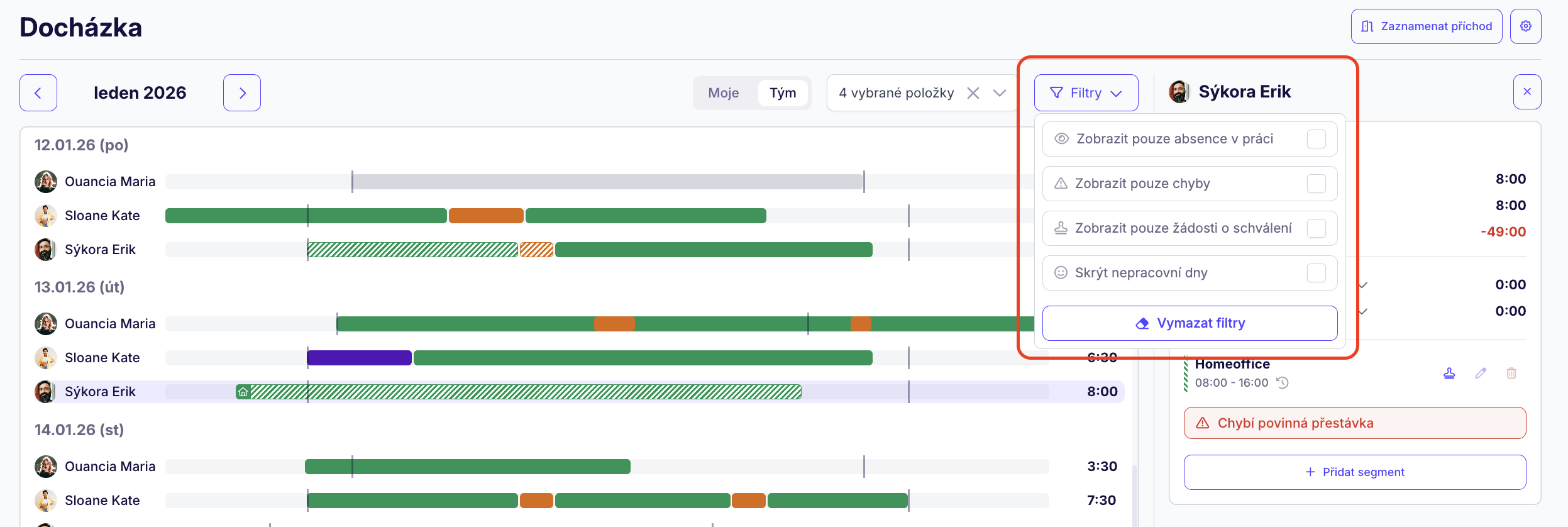This screenshot has width=1568, height=527.
Task: Advance to next month with right chevron
Action: pyautogui.click(x=242, y=93)
